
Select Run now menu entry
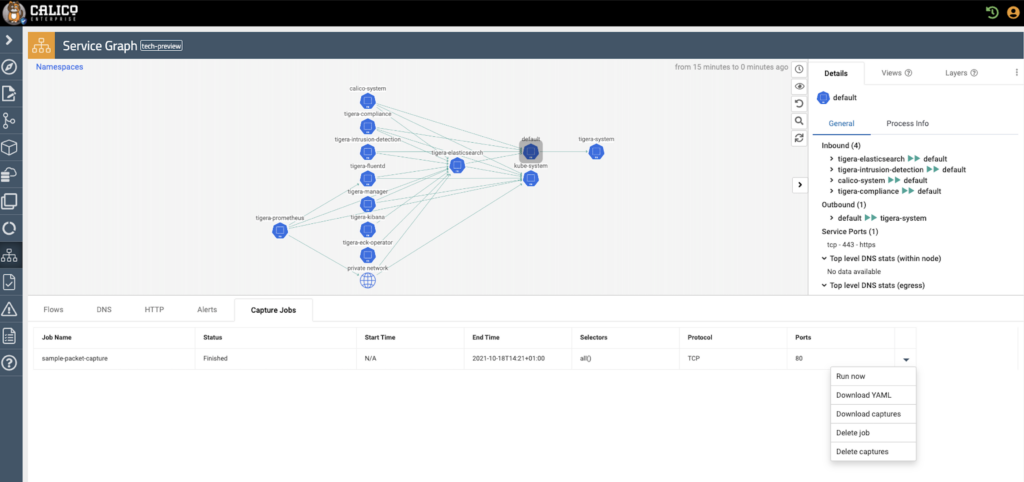pos(873,377)
